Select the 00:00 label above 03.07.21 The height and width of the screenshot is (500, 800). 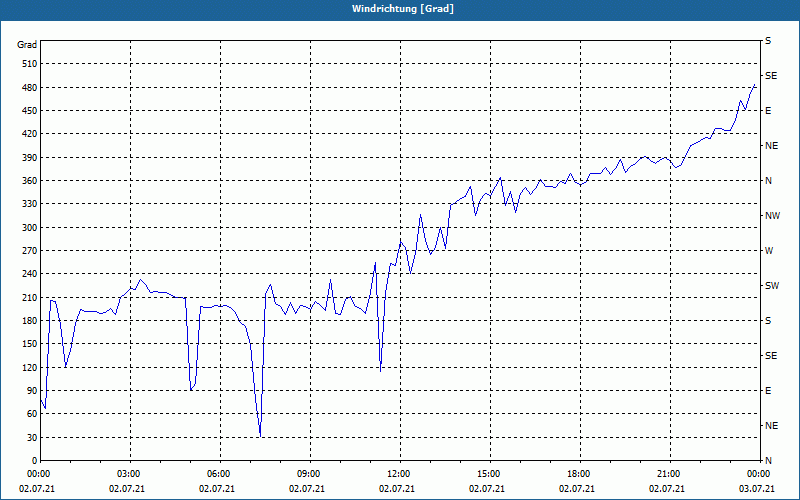click(x=759, y=474)
